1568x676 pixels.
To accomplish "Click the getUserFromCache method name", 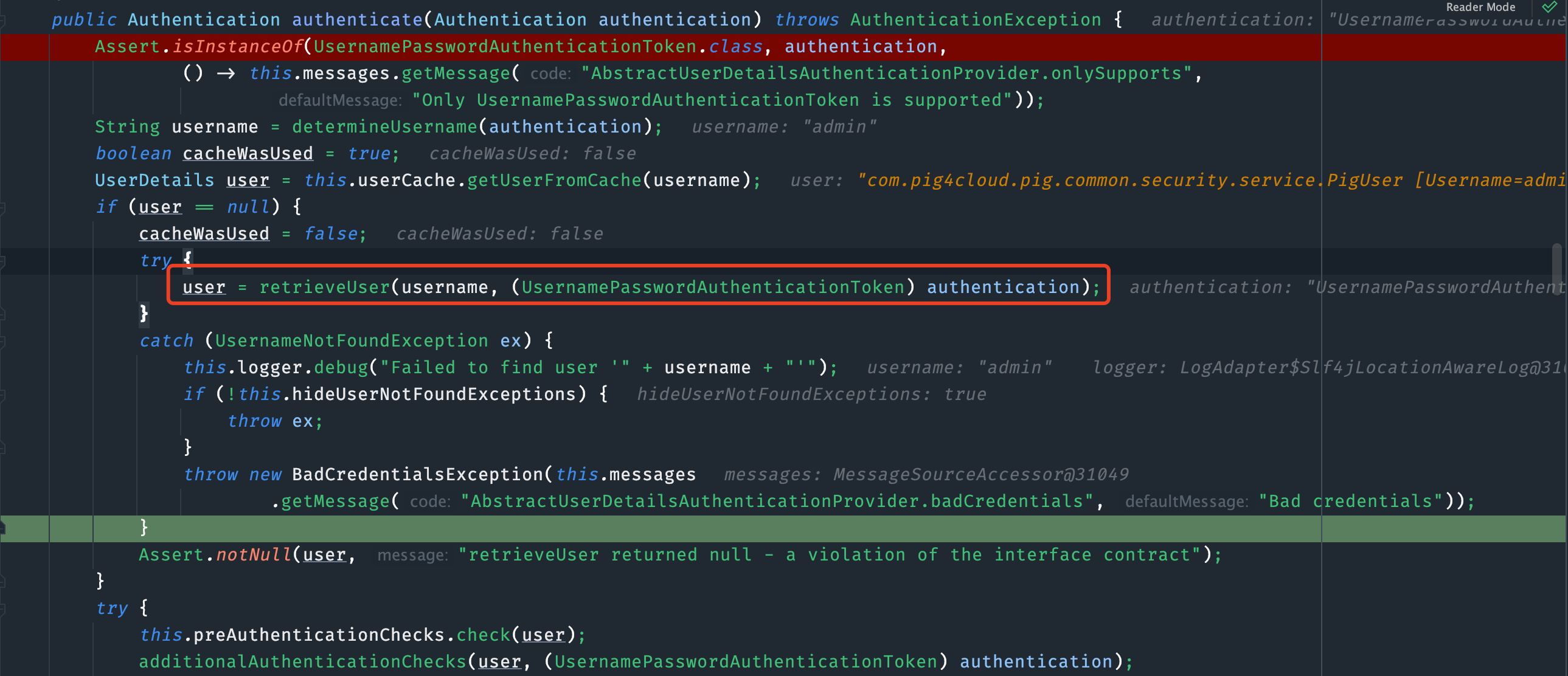I will click(x=554, y=181).
